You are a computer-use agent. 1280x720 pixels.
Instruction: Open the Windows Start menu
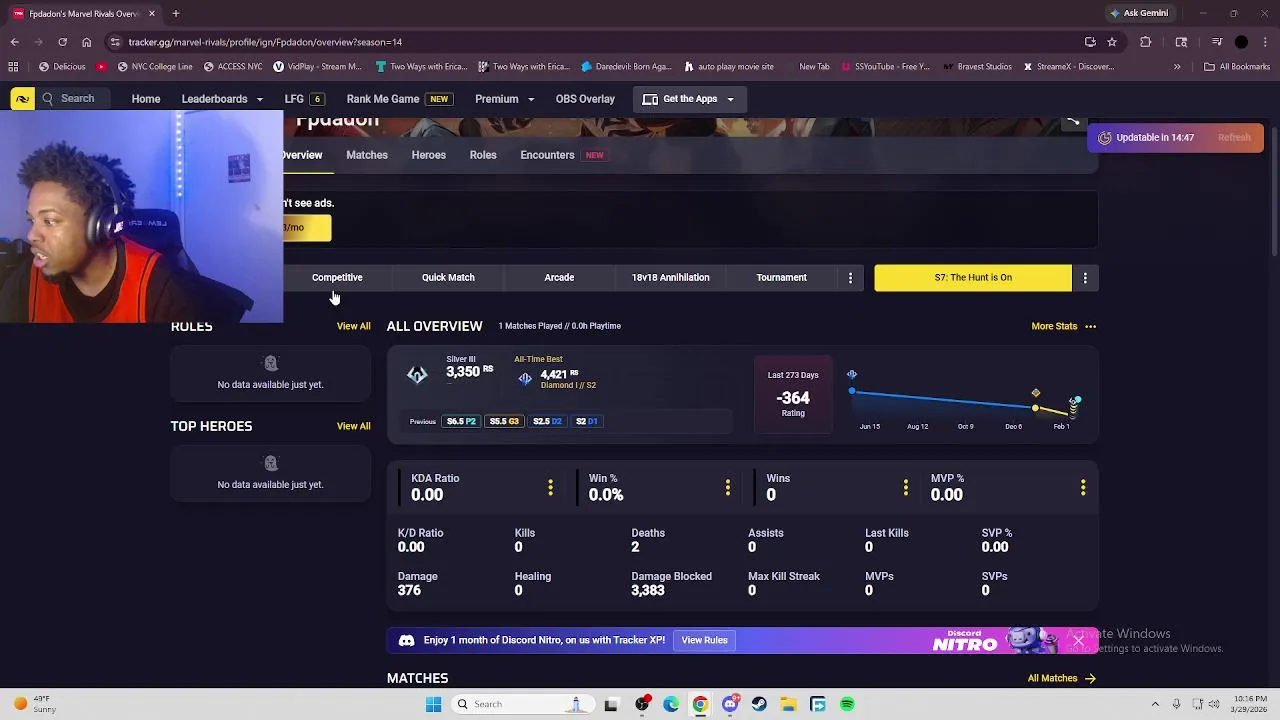433,704
